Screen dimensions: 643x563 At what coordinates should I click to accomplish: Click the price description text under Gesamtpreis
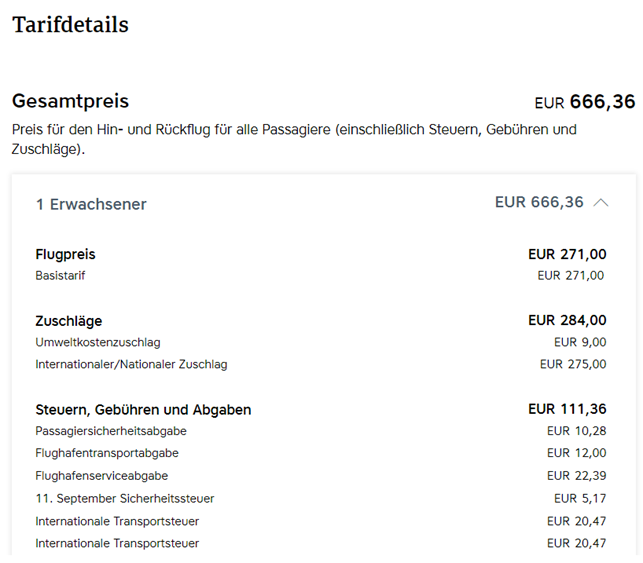click(294, 139)
